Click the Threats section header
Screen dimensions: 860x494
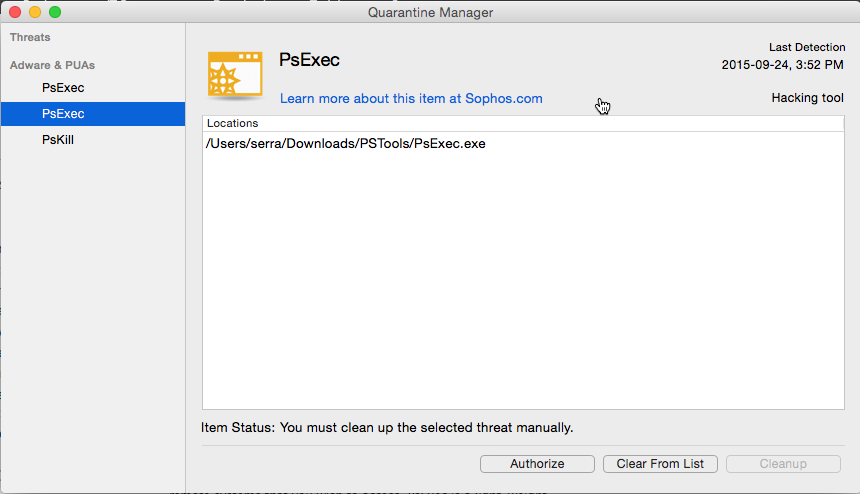click(x=30, y=37)
